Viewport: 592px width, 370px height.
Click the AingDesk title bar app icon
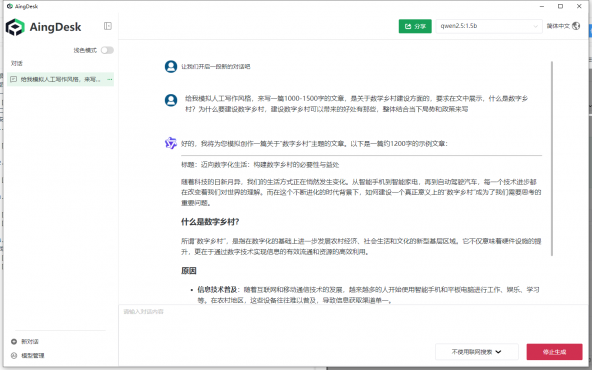[x=10, y=6]
